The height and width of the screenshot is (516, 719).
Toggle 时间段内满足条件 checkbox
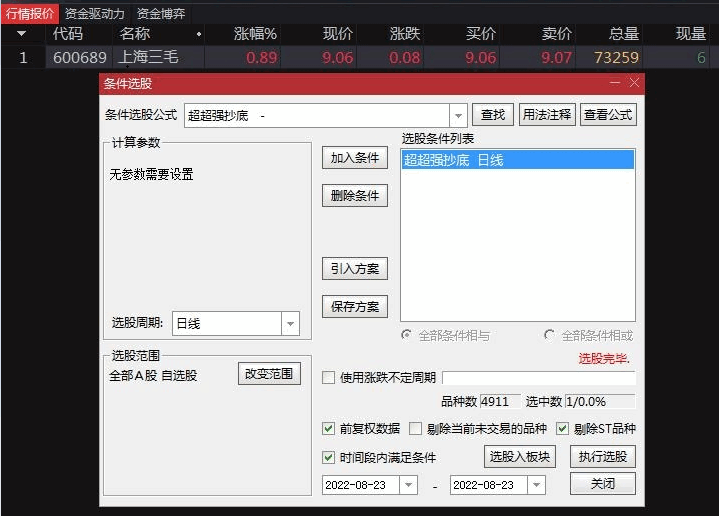pyautogui.click(x=328, y=457)
